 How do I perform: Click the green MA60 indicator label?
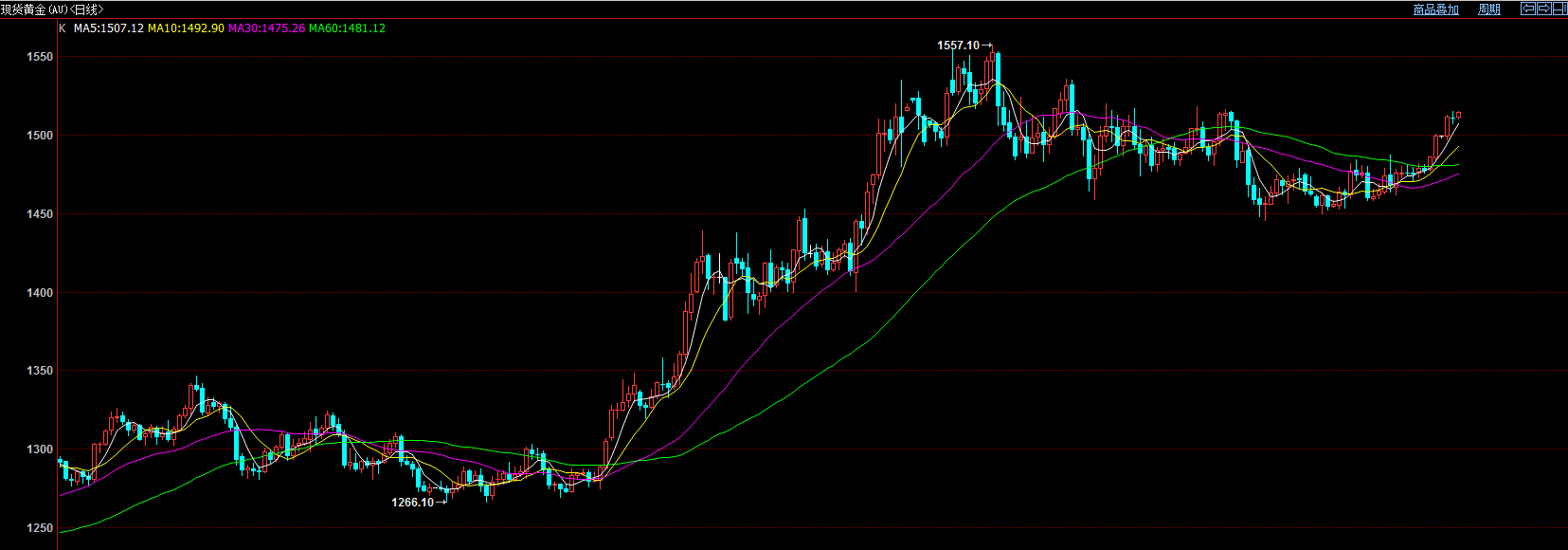347,28
